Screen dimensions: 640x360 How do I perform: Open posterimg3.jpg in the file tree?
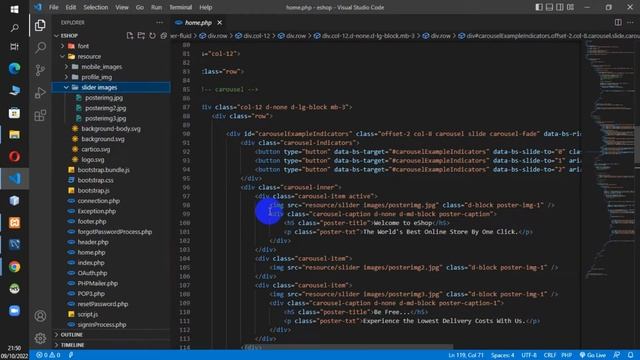[105, 118]
